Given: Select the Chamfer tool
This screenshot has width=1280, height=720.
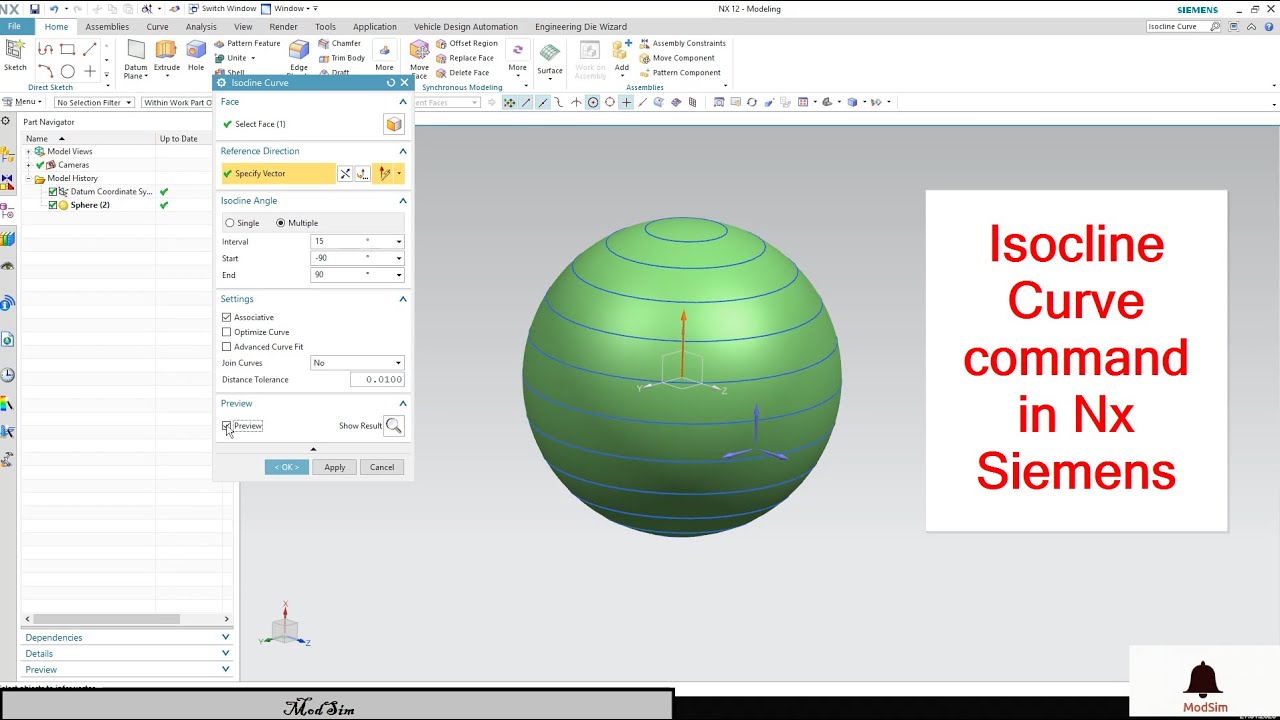Looking at the screenshot, I should 340,43.
